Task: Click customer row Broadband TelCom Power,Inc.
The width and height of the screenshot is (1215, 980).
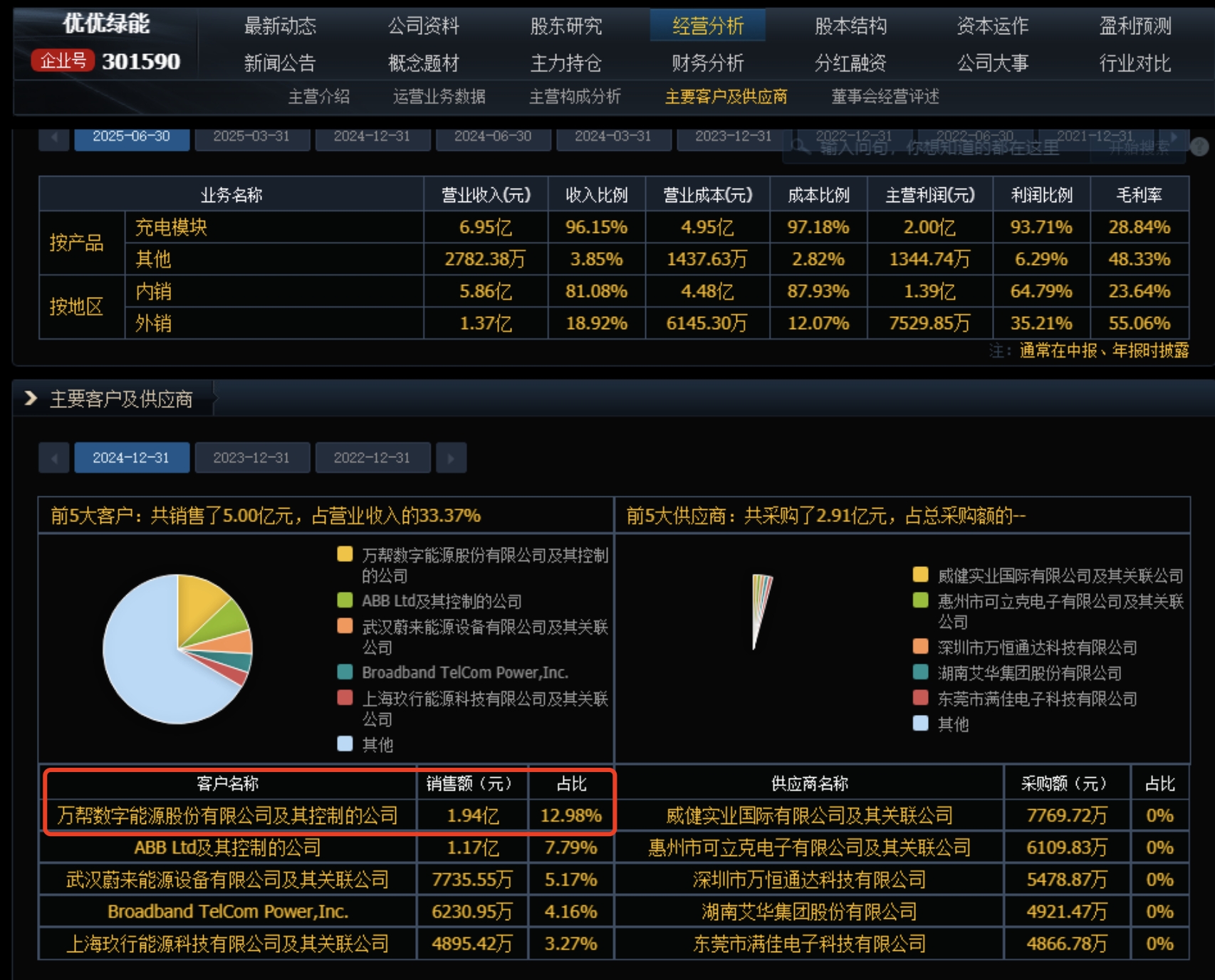Action: [228, 912]
